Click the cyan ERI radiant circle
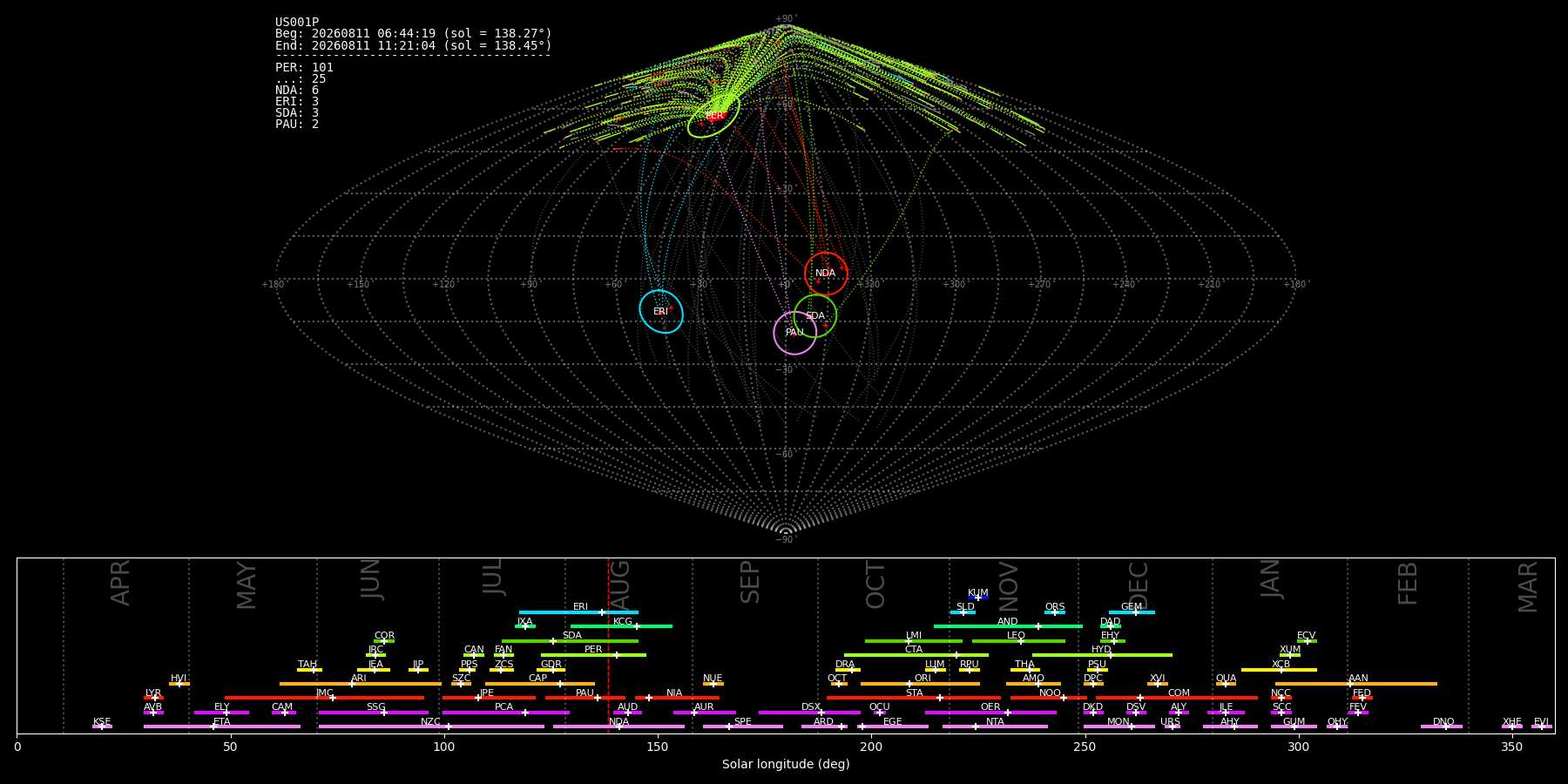The width and height of the screenshot is (1568, 784). (x=661, y=311)
